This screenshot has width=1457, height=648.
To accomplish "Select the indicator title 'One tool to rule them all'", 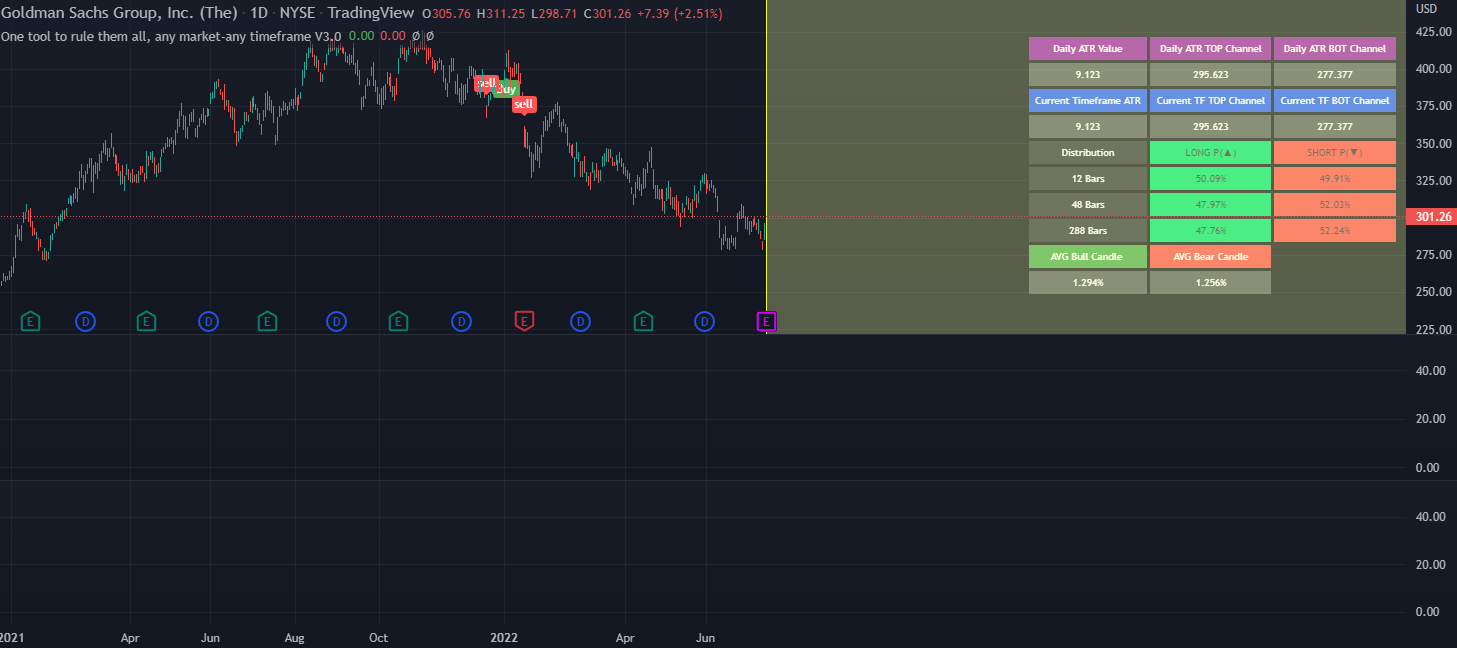I will [171, 36].
